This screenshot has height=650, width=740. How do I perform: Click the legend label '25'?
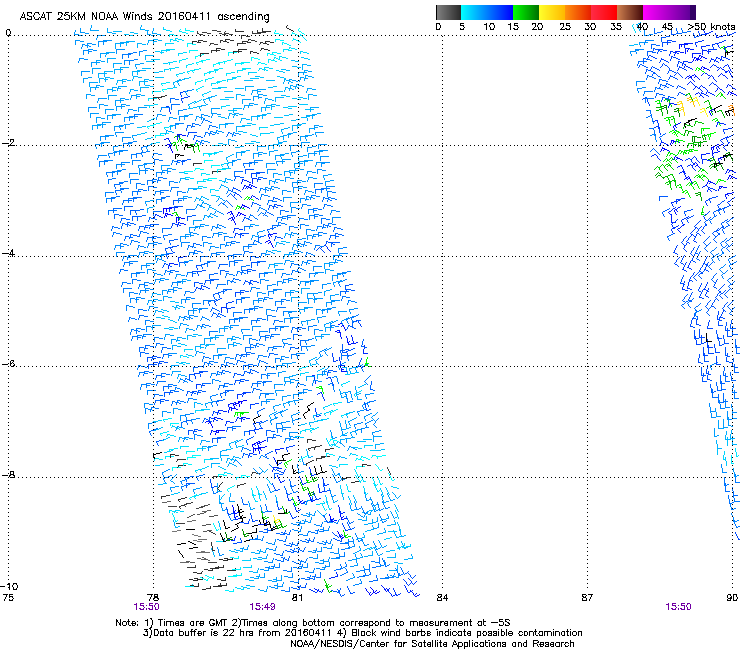click(x=565, y=27)
